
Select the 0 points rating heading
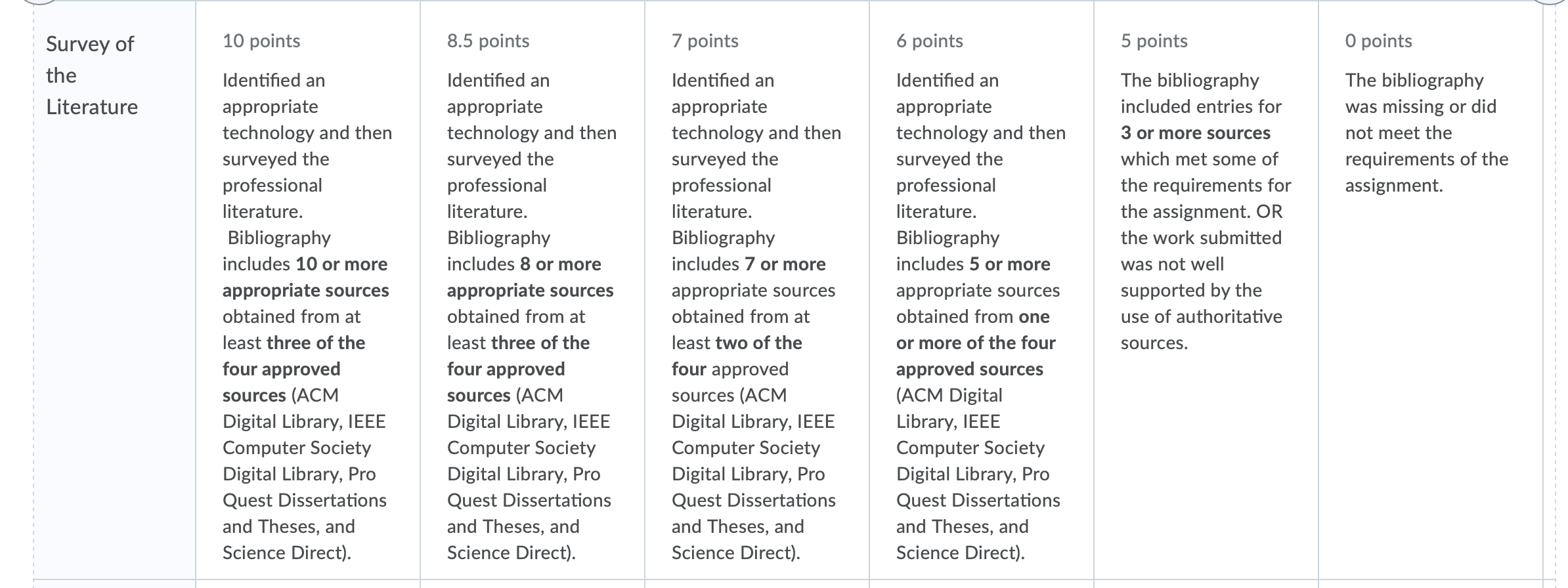[1378, 41]
